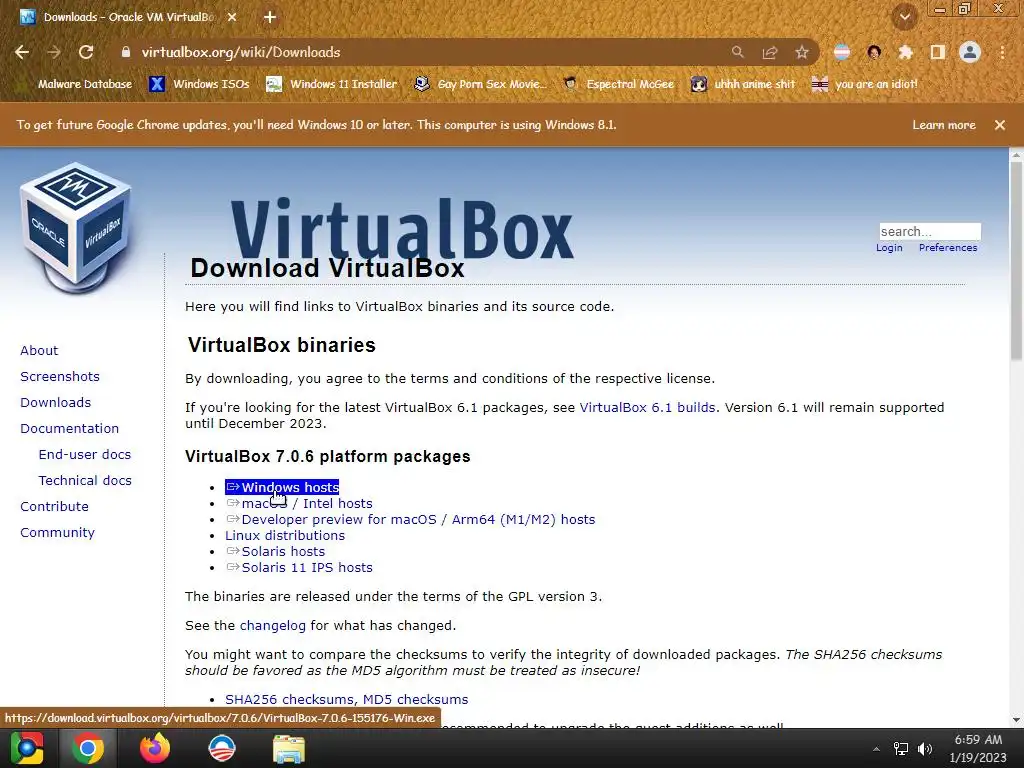1024x768 pixels.
Task: Open Linux distributions link
Action: point(285,536)
